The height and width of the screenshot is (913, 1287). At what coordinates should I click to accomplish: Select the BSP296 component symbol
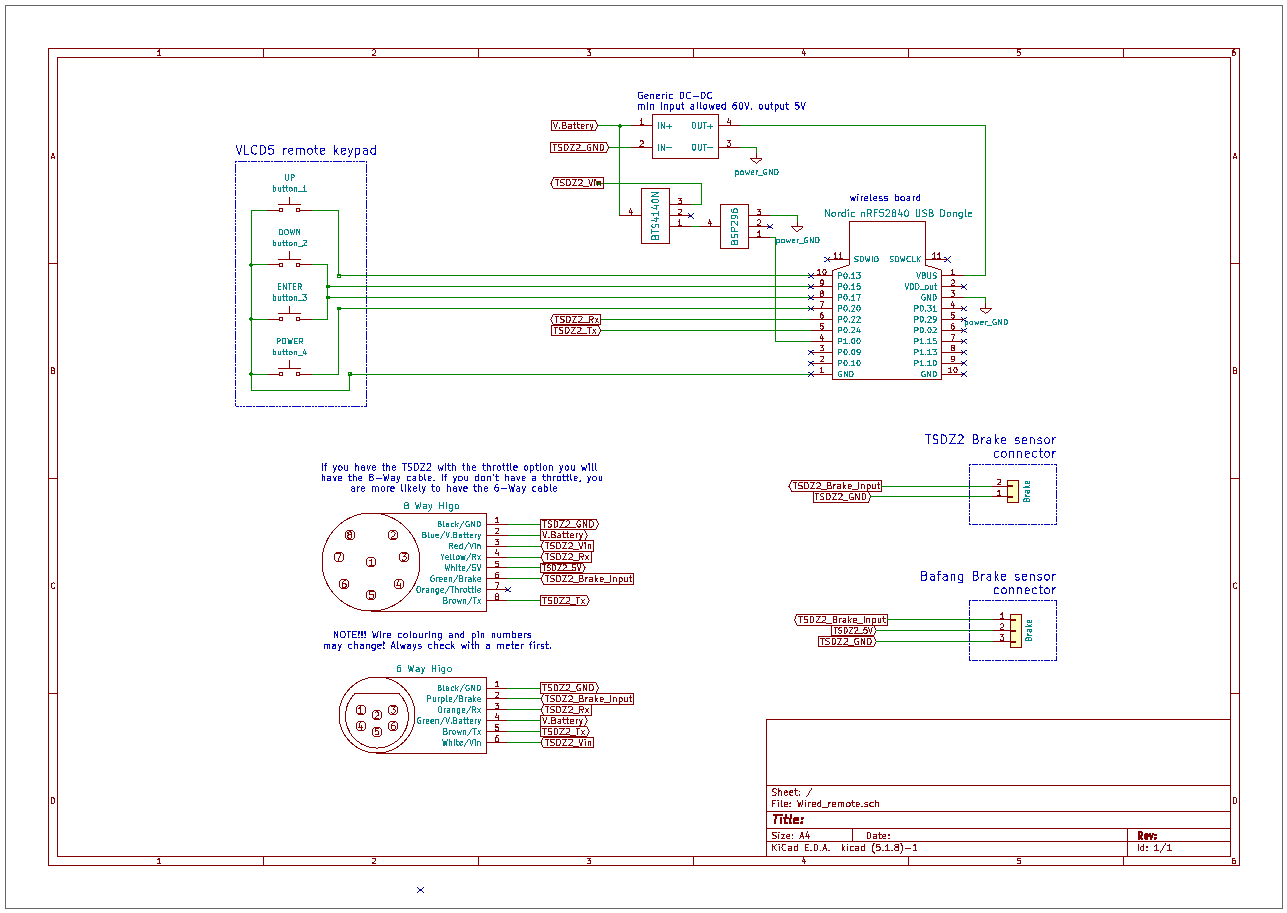pyautogui.click(x=734, y=225)
